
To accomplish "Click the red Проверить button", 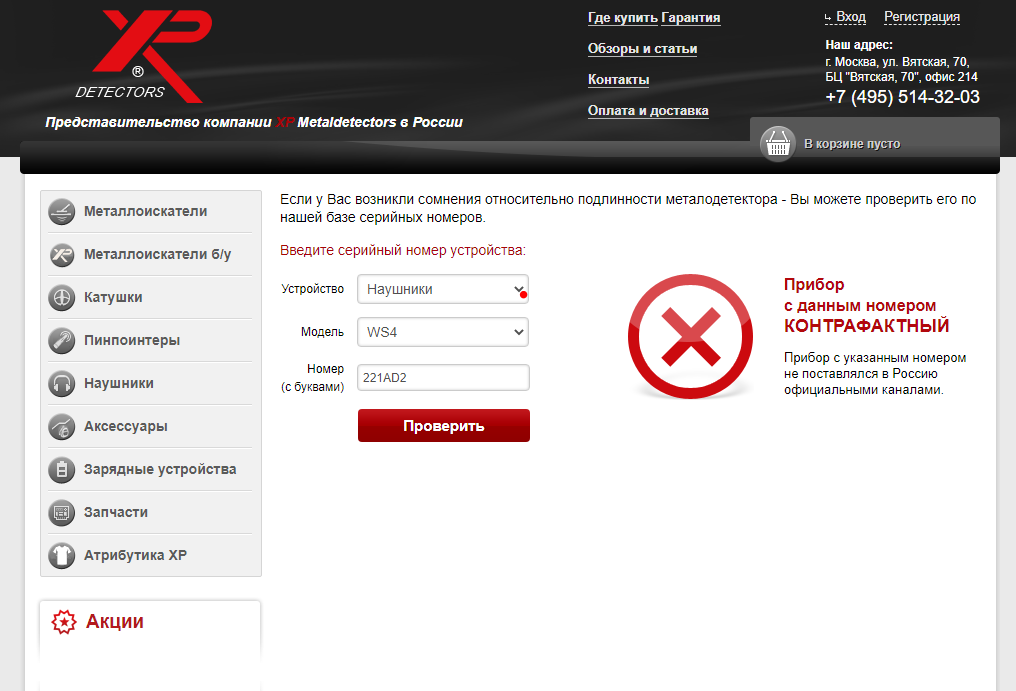I will click(444, 426).
